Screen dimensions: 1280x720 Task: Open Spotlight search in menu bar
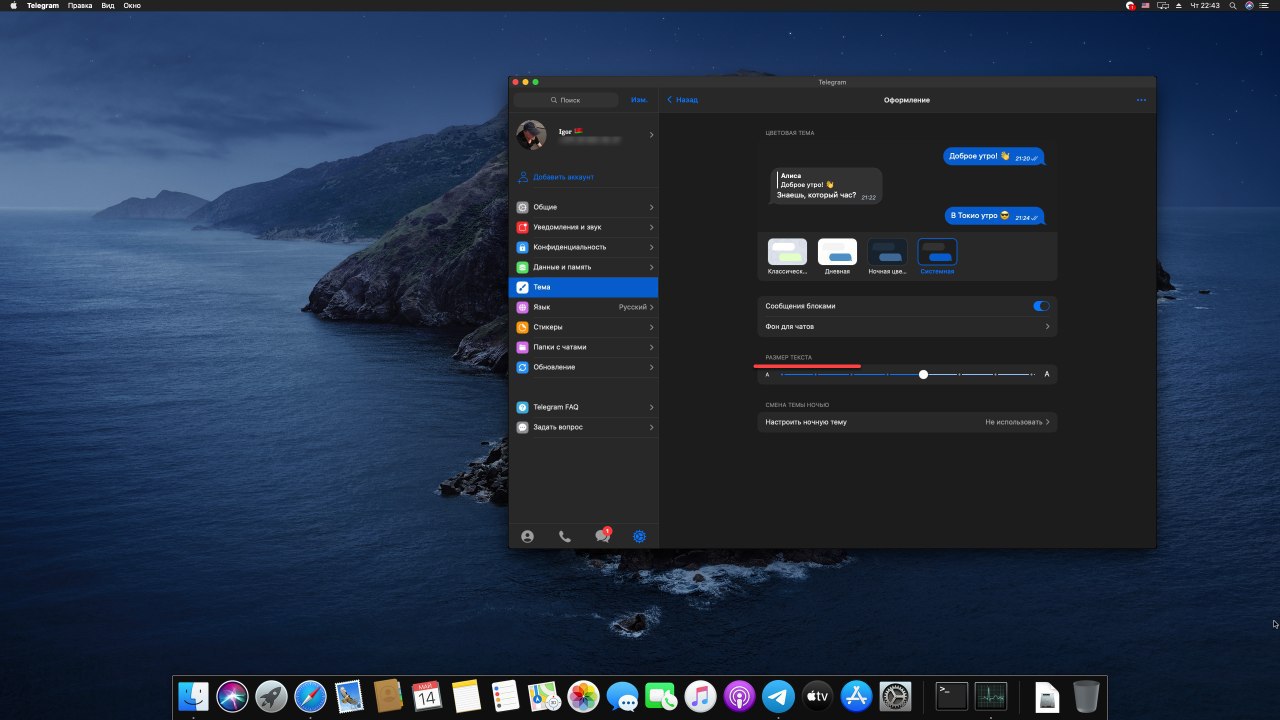1234,6
